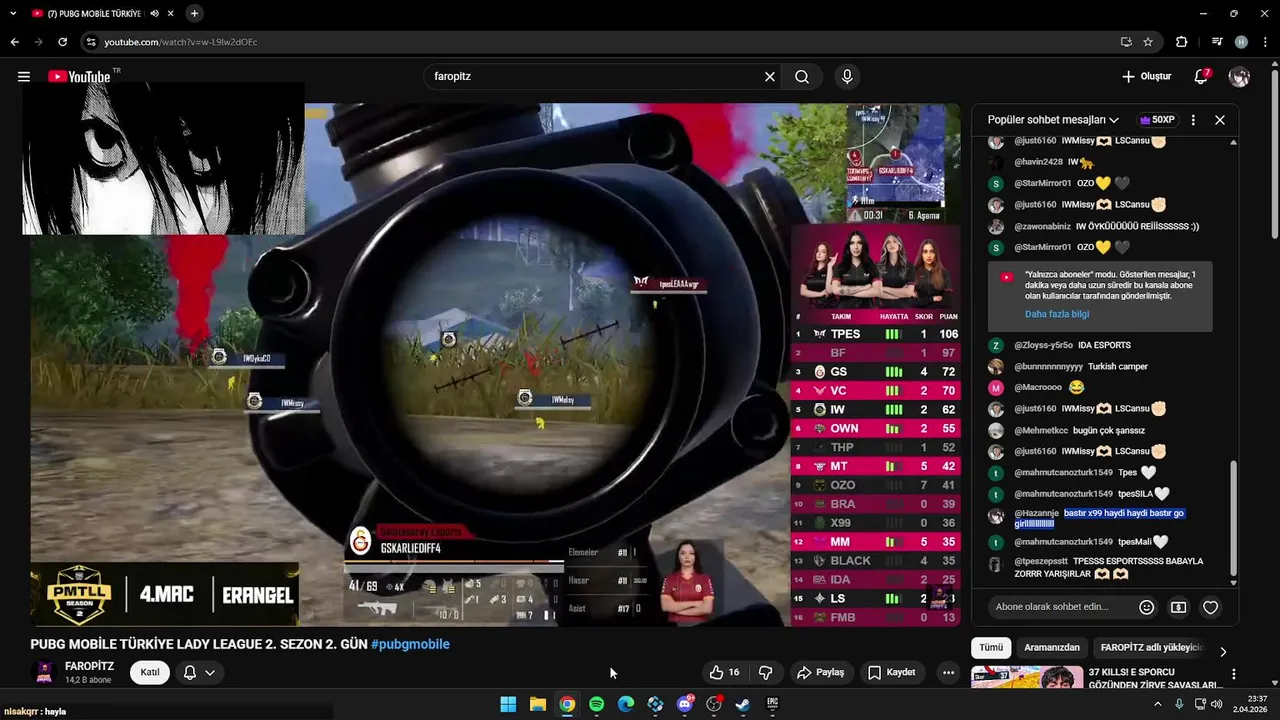This screenshot has width=1280, height=720.
Task: Open File Explorer from taskbar
Action: tap(538, 704)
